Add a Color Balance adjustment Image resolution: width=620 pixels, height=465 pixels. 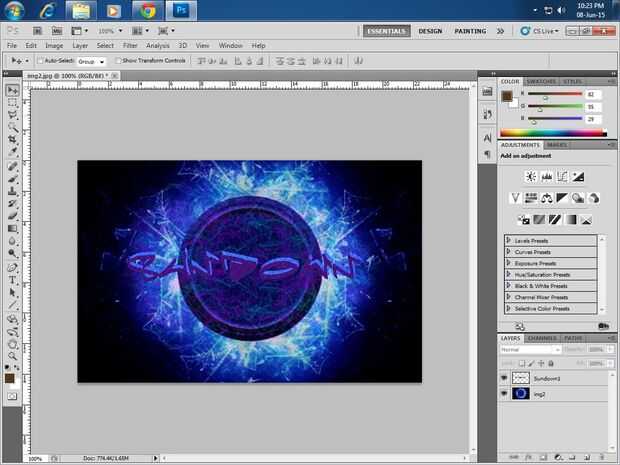pyautogui.click(x=546, y=198)
